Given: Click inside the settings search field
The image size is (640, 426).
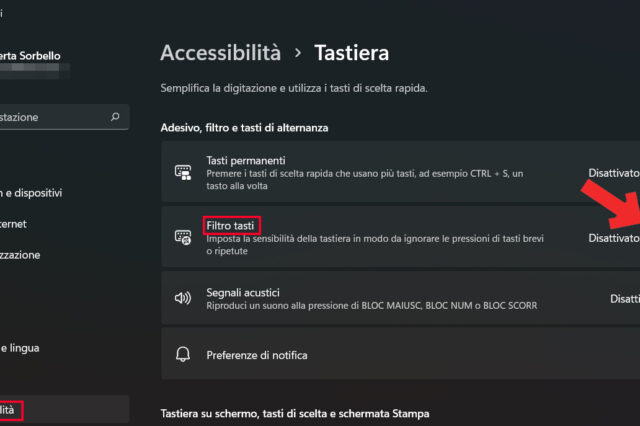Looking at the screenshot, I should click(x=50, y=117).
